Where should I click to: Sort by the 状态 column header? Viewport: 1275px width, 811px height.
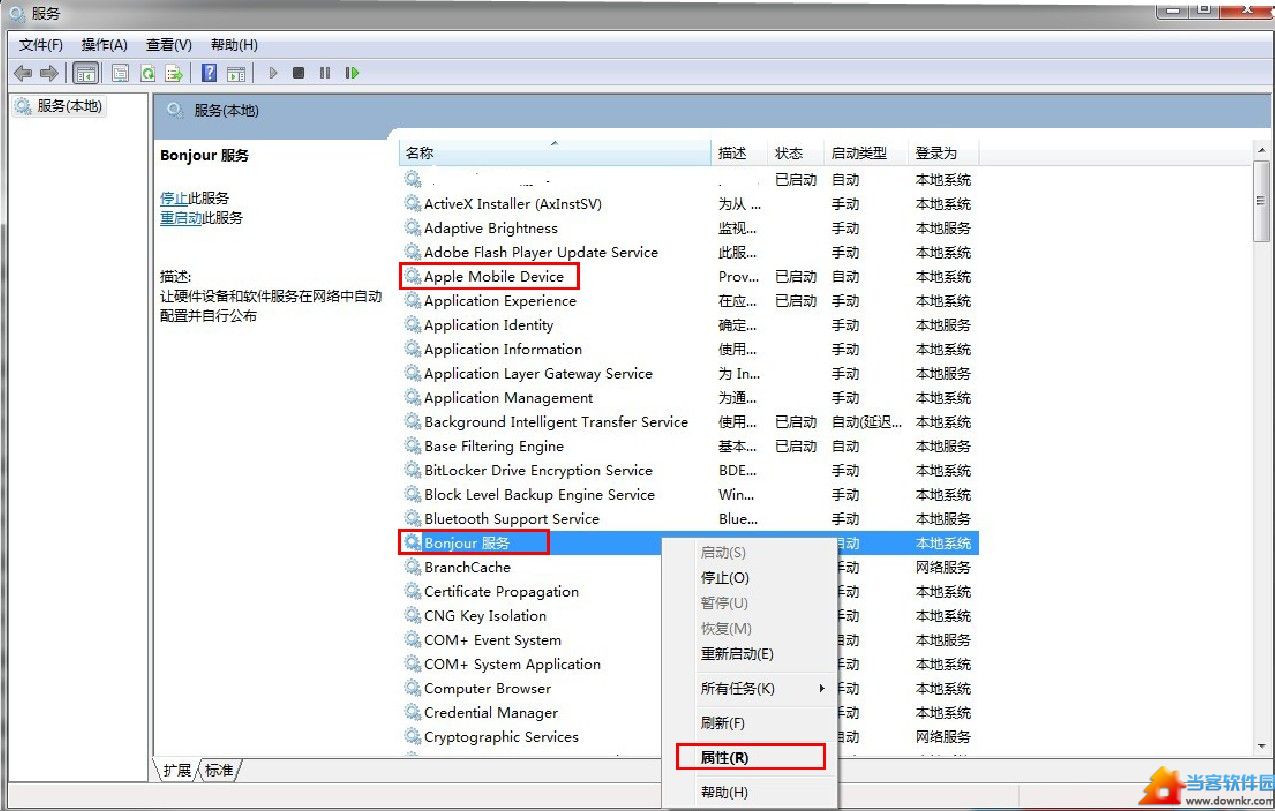coord(797,153)
